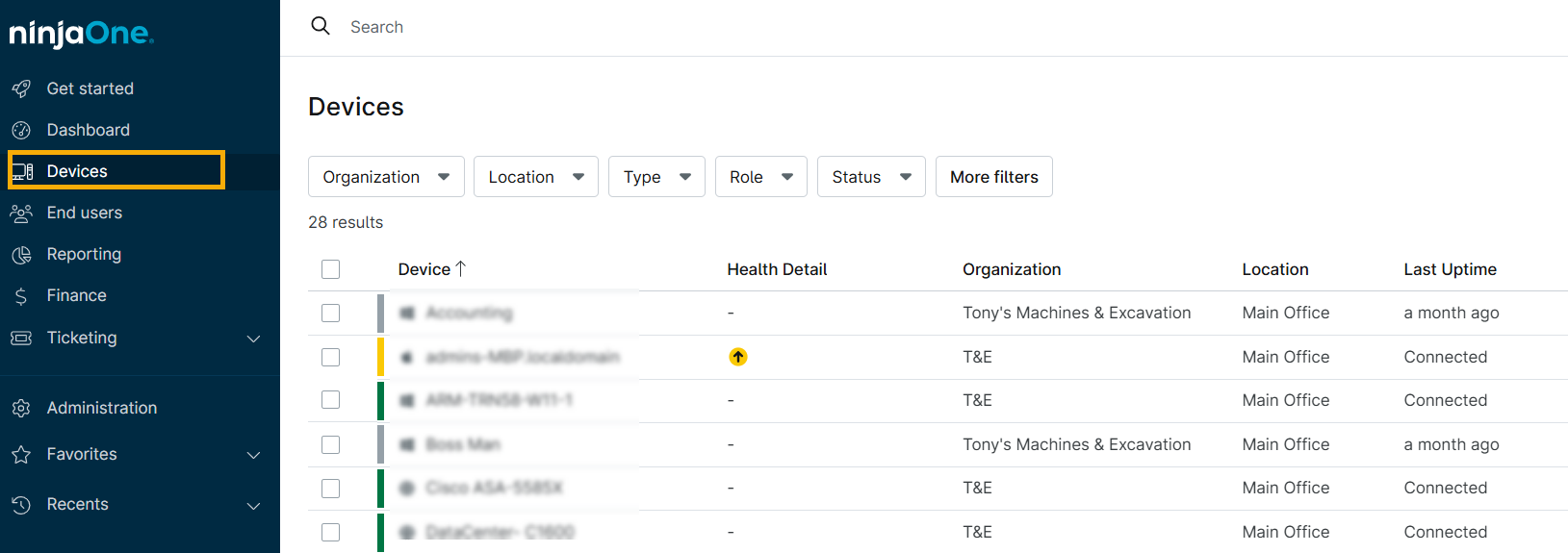Viewport: 1568px width, 553px height.
Task: Open Devices in the sidebar
Action: [x=77, y=171]
